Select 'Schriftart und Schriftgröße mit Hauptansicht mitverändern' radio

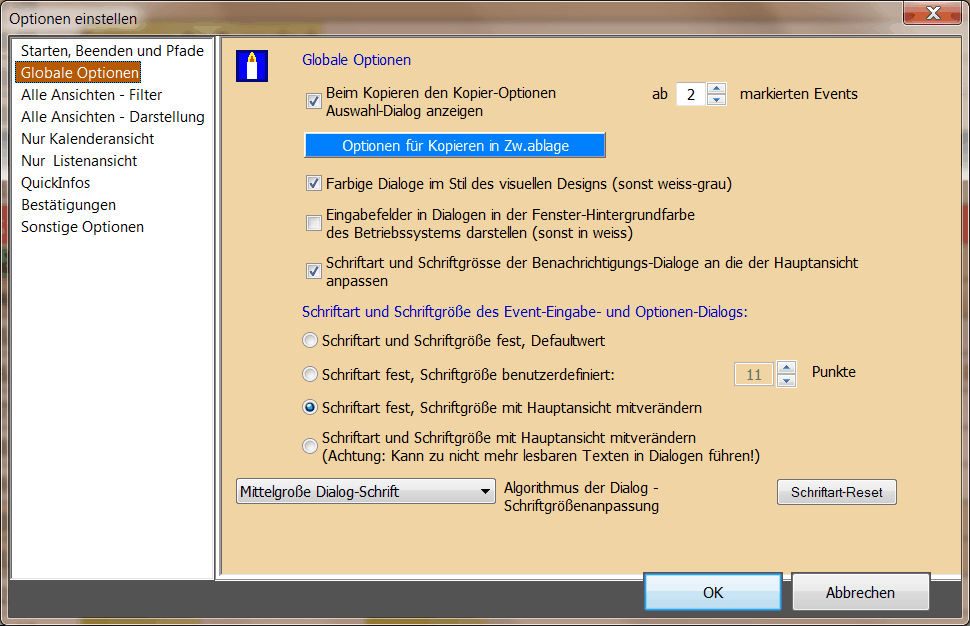pos(310,446)
